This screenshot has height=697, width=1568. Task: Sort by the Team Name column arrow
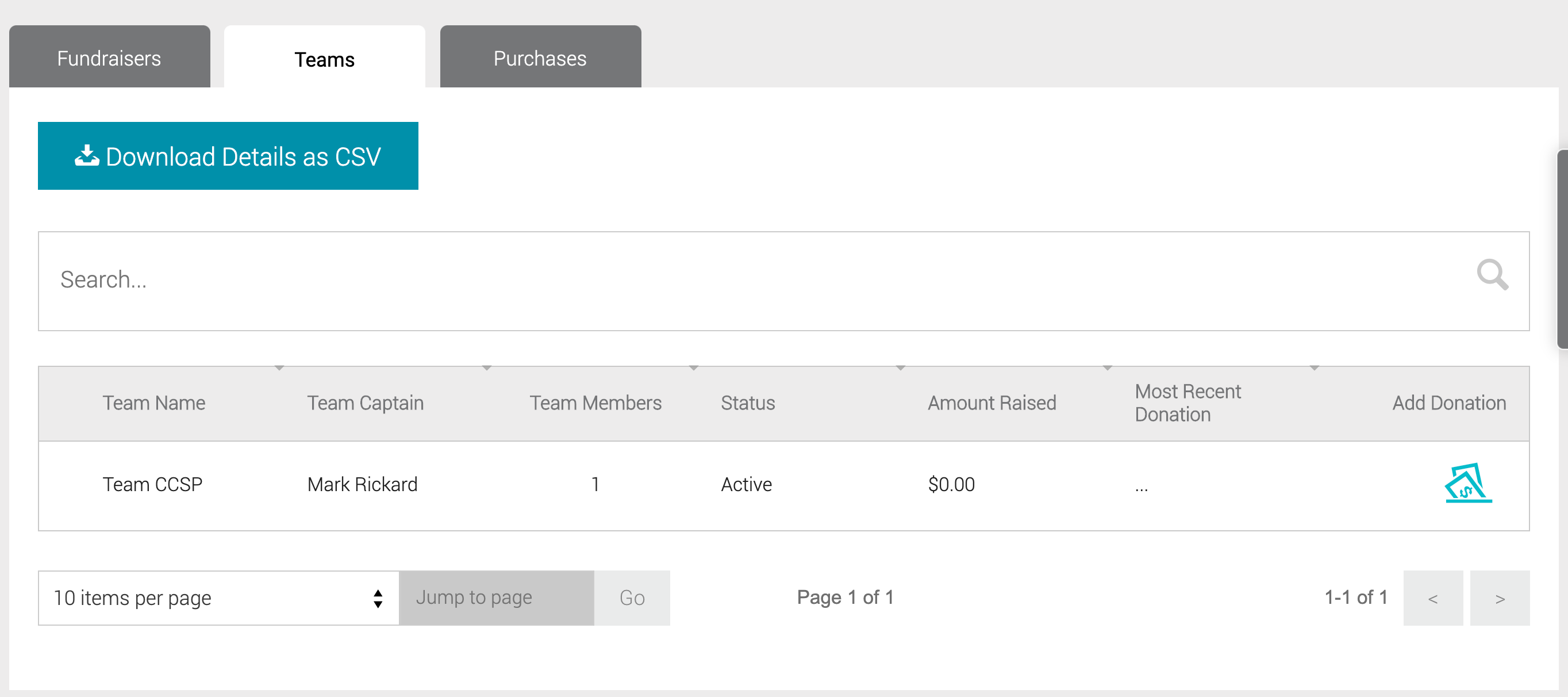click(279, 368)
